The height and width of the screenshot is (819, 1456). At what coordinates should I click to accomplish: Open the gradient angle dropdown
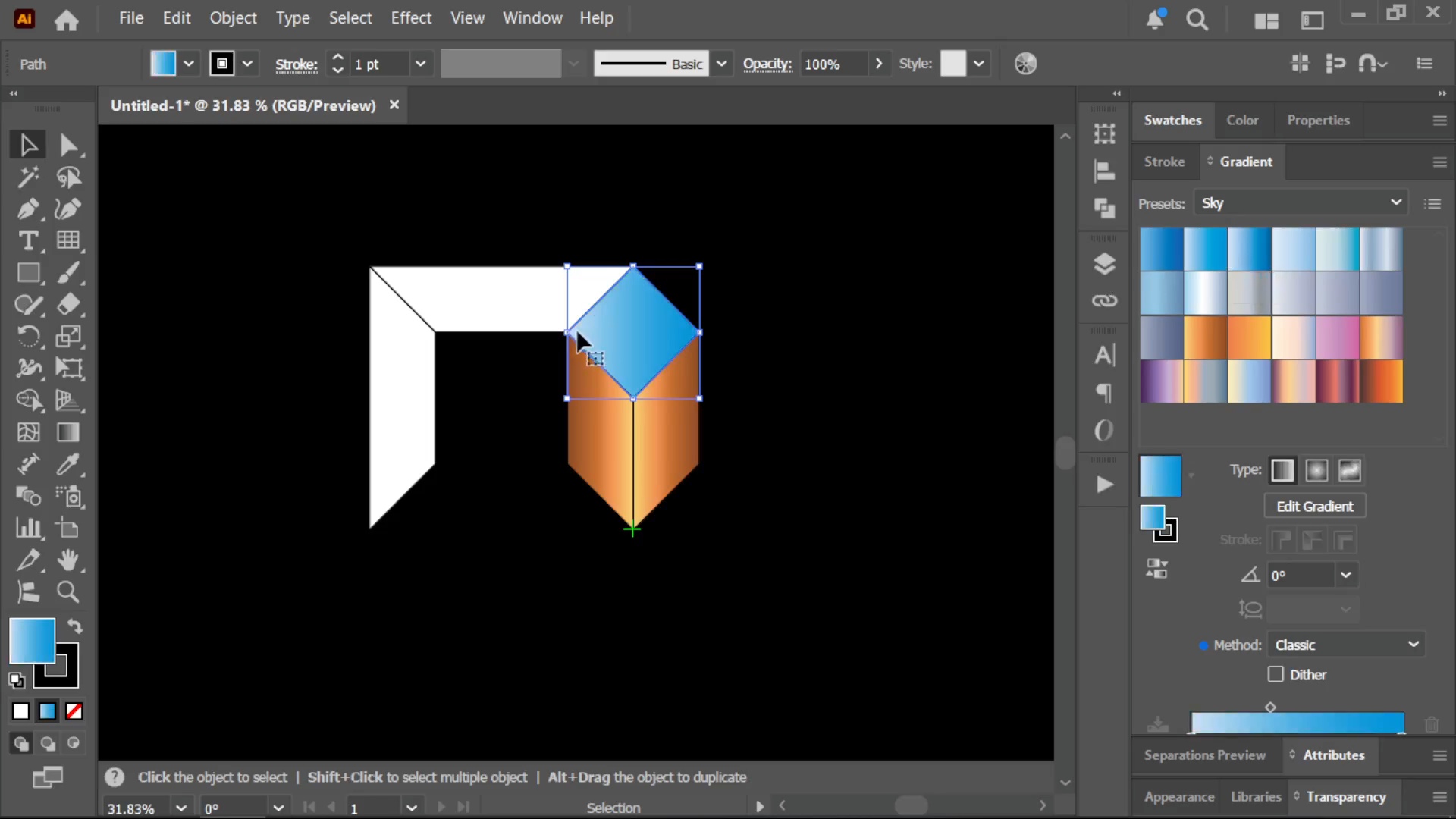click(1346, 575)
